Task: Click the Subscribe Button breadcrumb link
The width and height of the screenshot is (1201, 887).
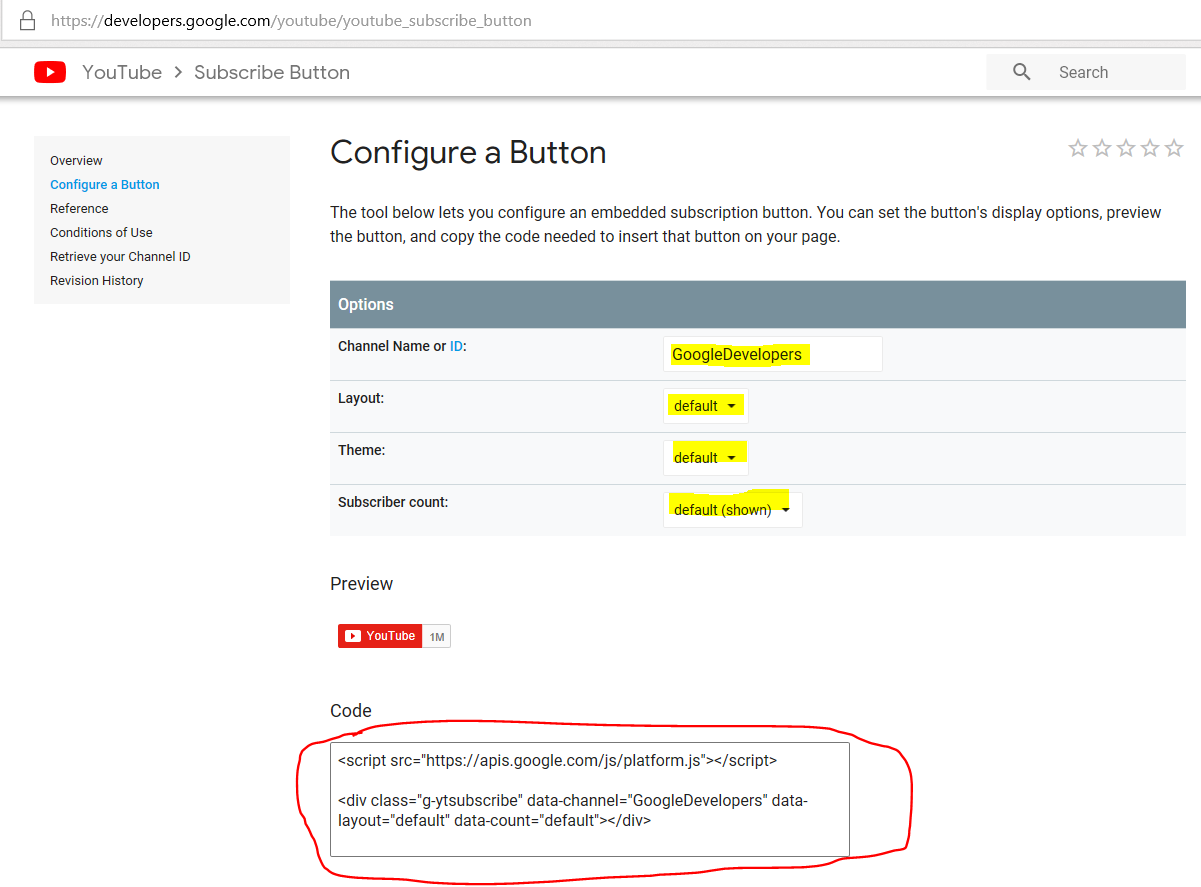Action: point(272,72)
